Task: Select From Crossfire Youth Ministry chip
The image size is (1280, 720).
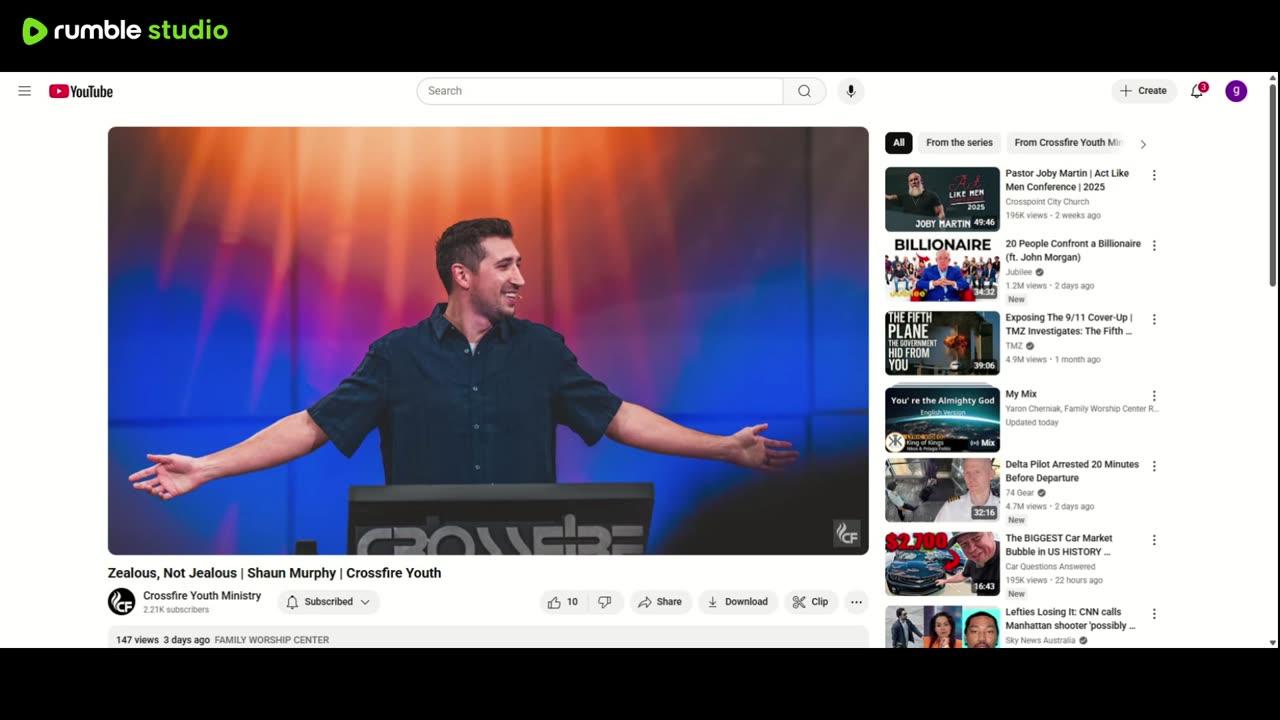Action: pos(1067,143)
